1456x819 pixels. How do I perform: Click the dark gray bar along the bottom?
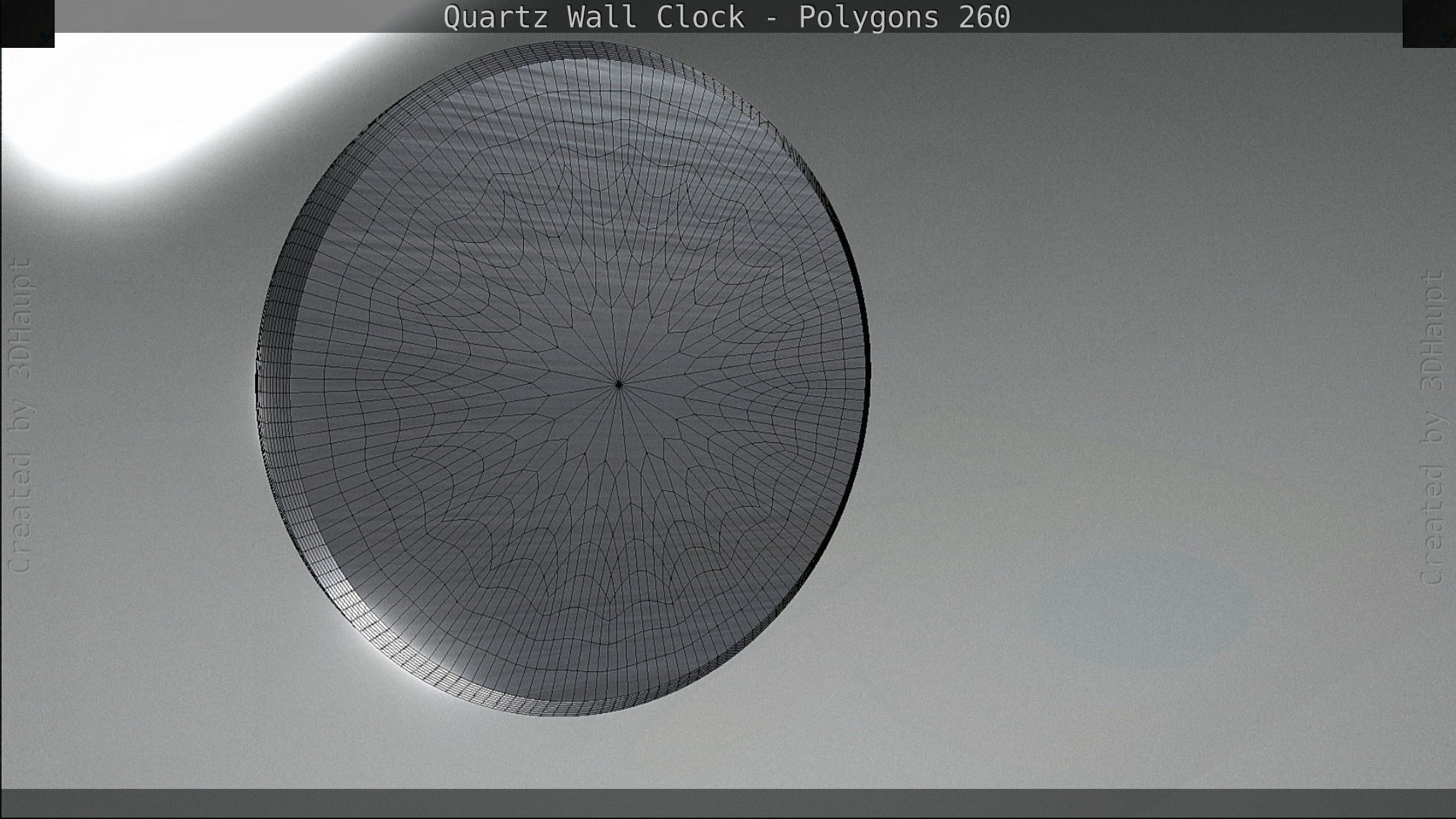tap(728, 803)
